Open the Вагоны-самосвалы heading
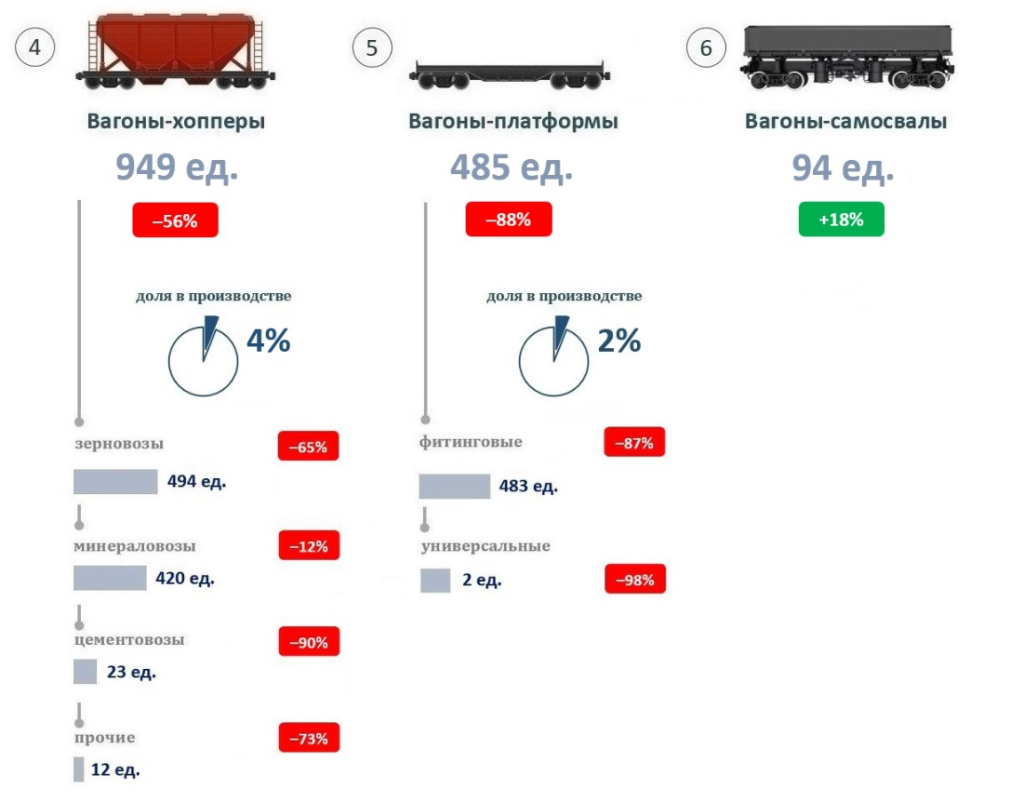 [x=846, y=121]
